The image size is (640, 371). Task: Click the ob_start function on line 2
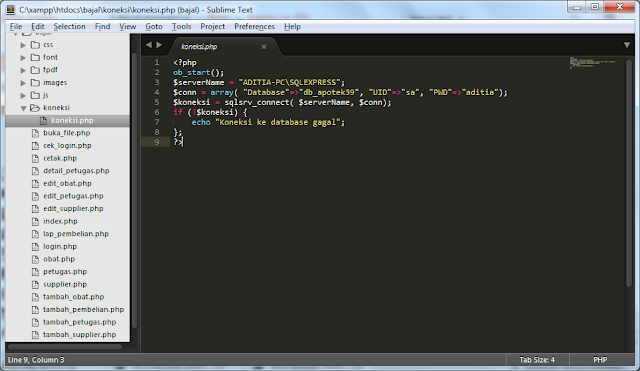pyautogui.click(x=191, y=73)
